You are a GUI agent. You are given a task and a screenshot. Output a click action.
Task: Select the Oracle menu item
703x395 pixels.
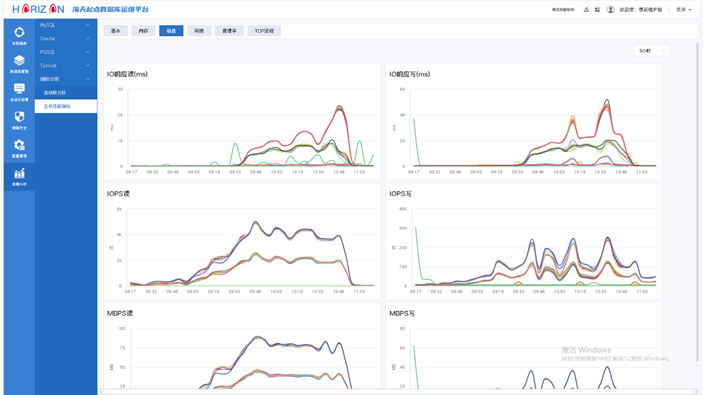pyautogui.click(x=66, y=39)
